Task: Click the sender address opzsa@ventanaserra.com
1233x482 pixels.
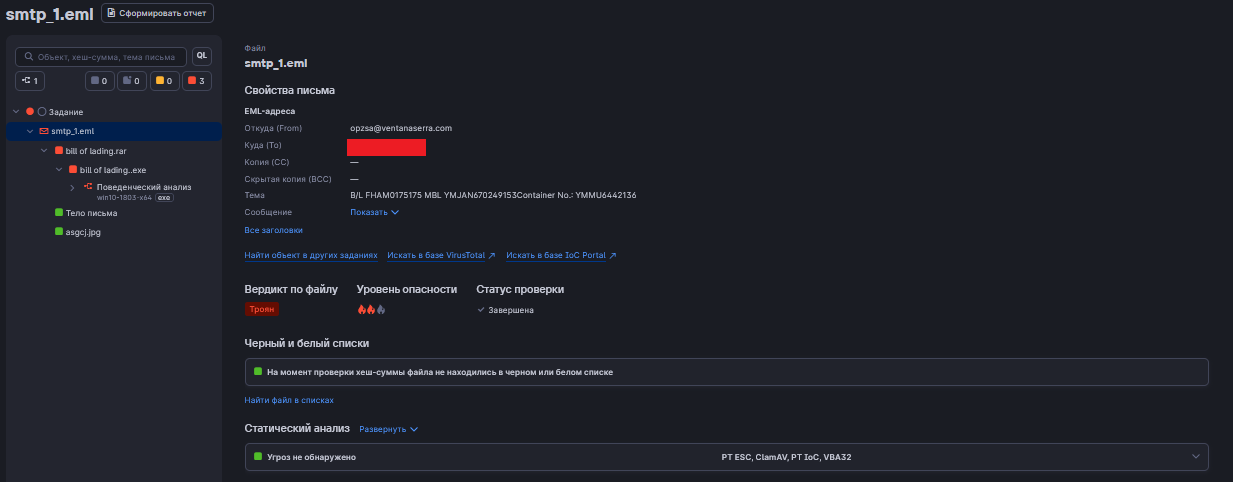Action: pyautogui.click(x=401, y=128)
